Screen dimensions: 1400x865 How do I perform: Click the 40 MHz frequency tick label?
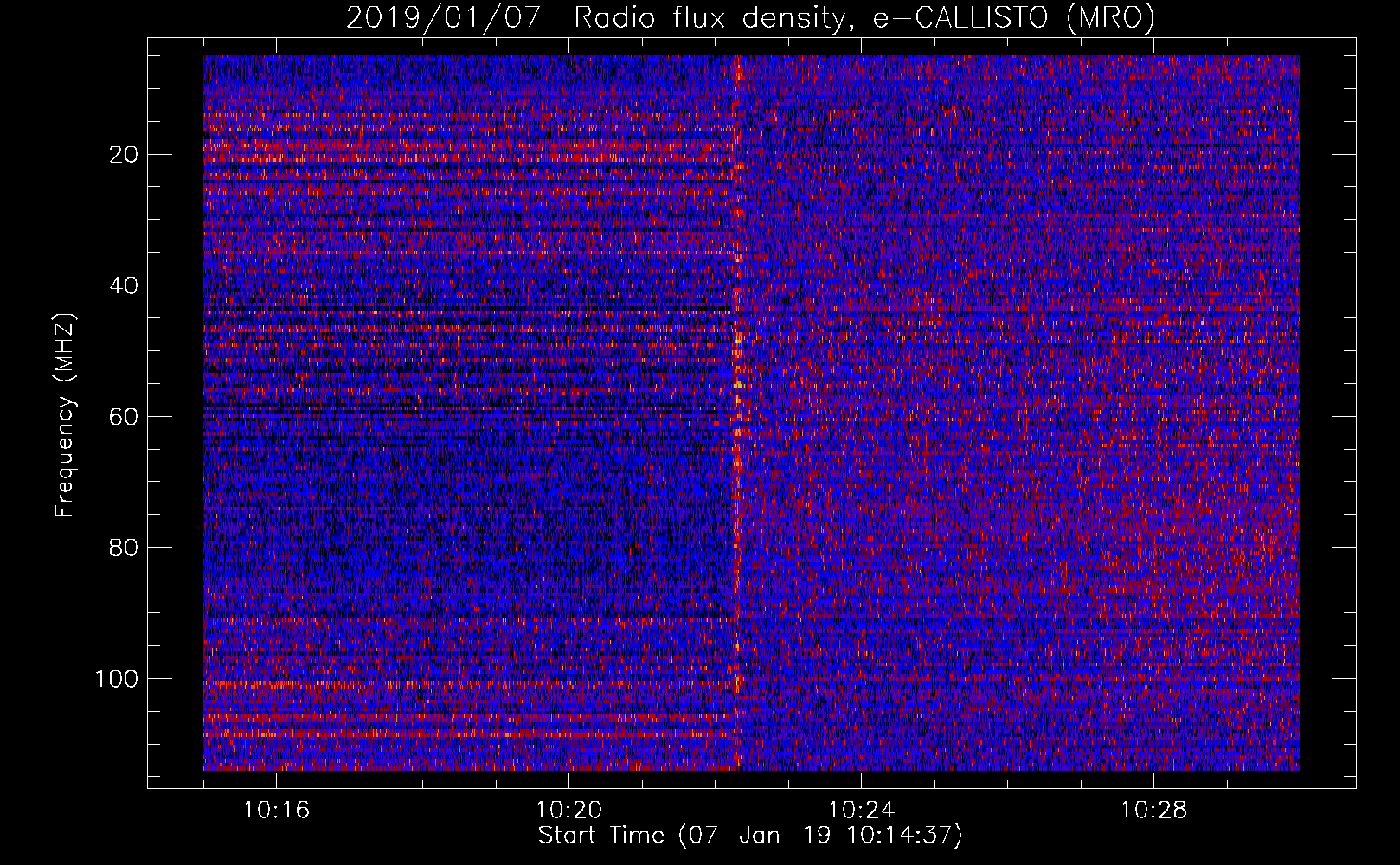(125, 285)
